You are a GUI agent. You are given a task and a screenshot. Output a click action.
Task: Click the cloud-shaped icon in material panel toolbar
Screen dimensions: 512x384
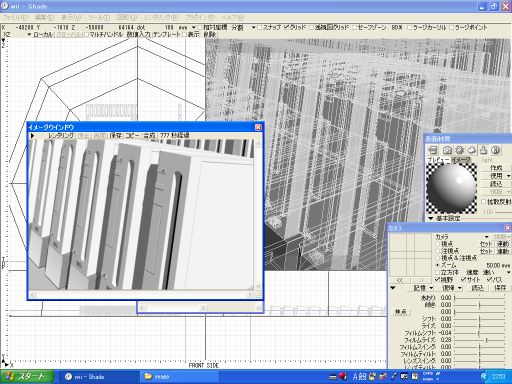(x=471, y=150)
